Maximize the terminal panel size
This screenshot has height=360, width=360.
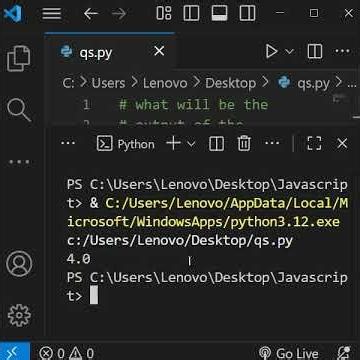(314, 144)
